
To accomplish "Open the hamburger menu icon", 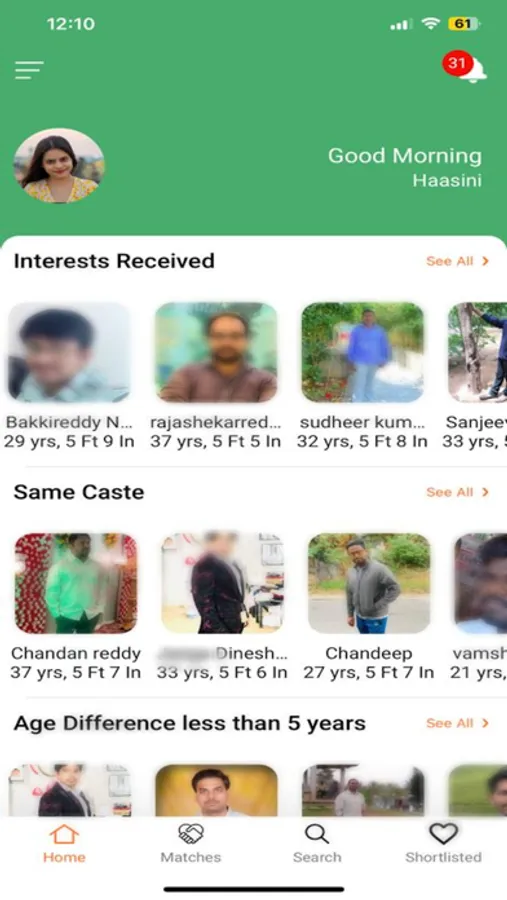I will pyautogui.click(x=29, y=70).
